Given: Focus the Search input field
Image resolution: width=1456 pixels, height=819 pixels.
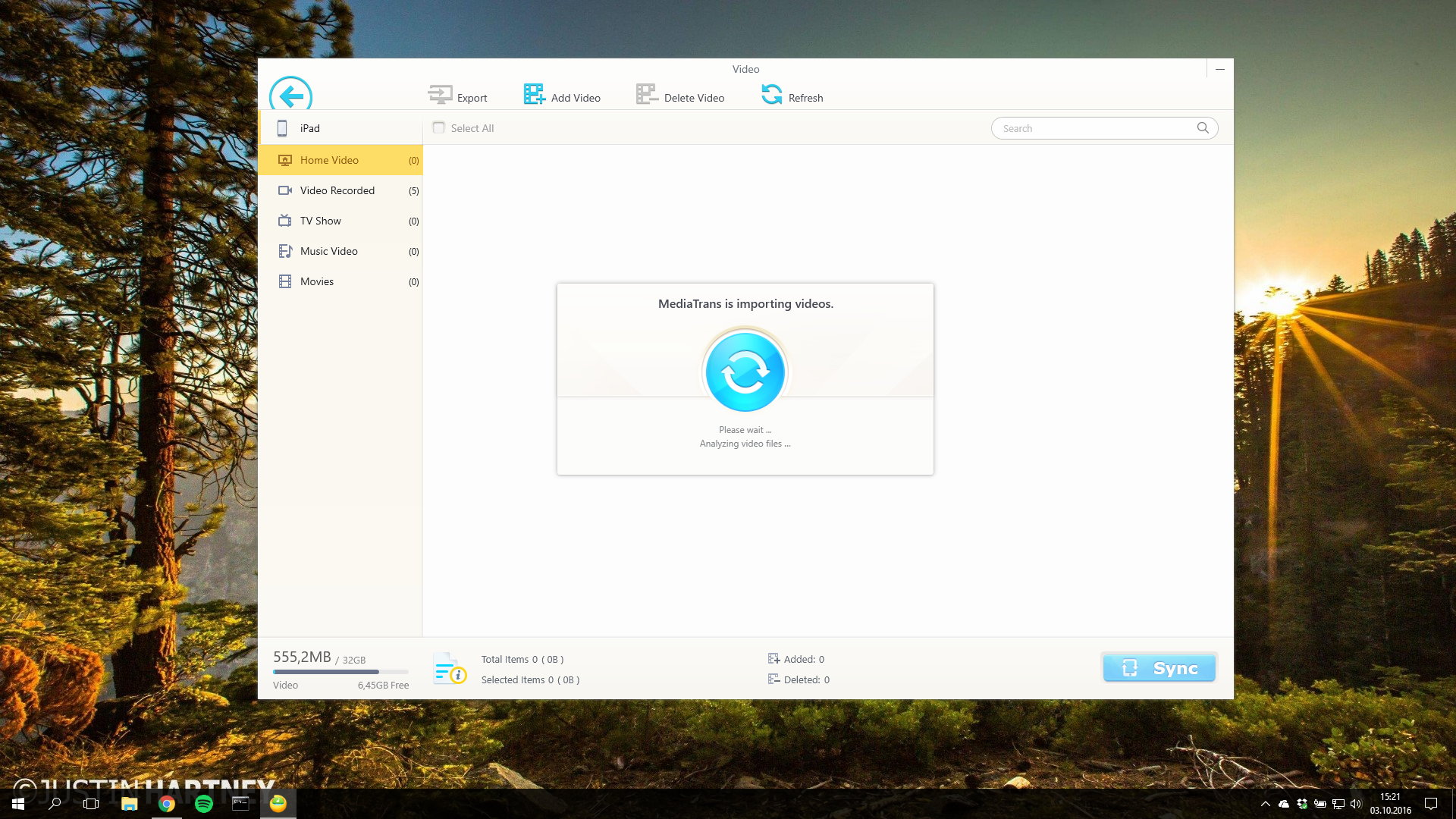Looking at the screenshot, I should pyautogui.click(x=1092, y=128).
